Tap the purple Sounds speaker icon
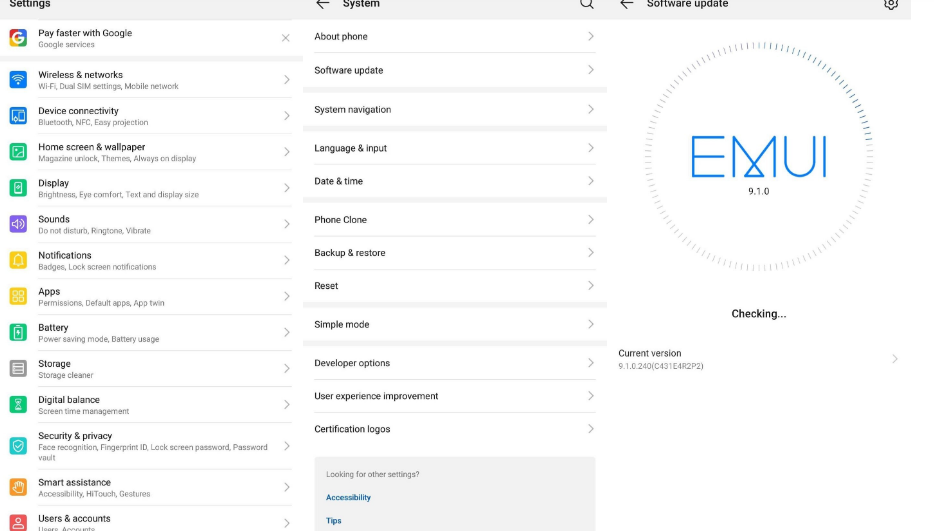Image resolution: width=934 pixels, height=531 pixels. coord(18,224)
